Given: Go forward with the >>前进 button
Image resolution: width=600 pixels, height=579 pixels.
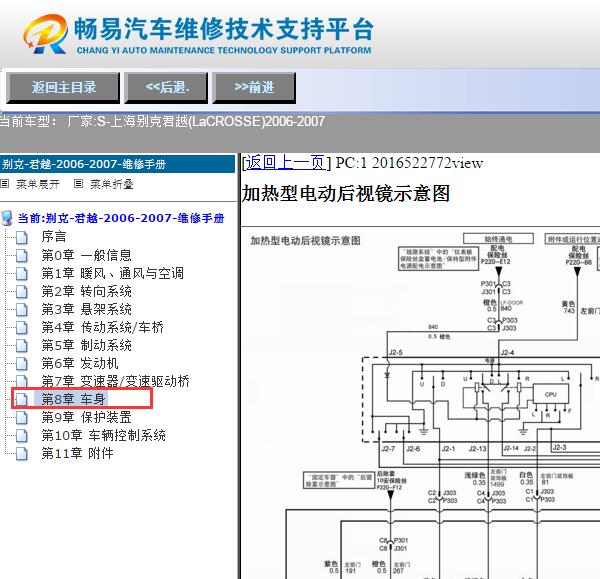Looking at the screenshot, I should pos(254,88).
